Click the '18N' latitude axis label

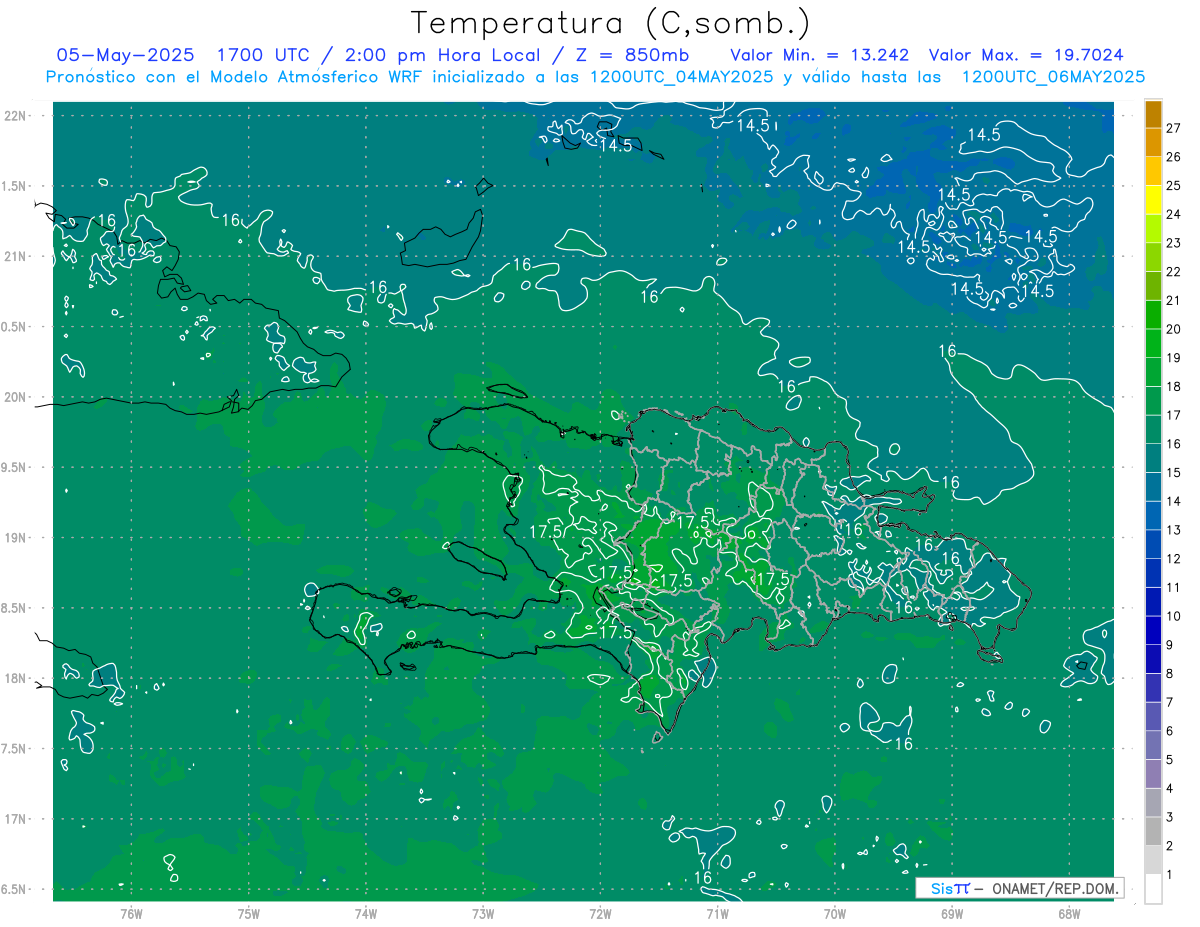tap(16, 678)
